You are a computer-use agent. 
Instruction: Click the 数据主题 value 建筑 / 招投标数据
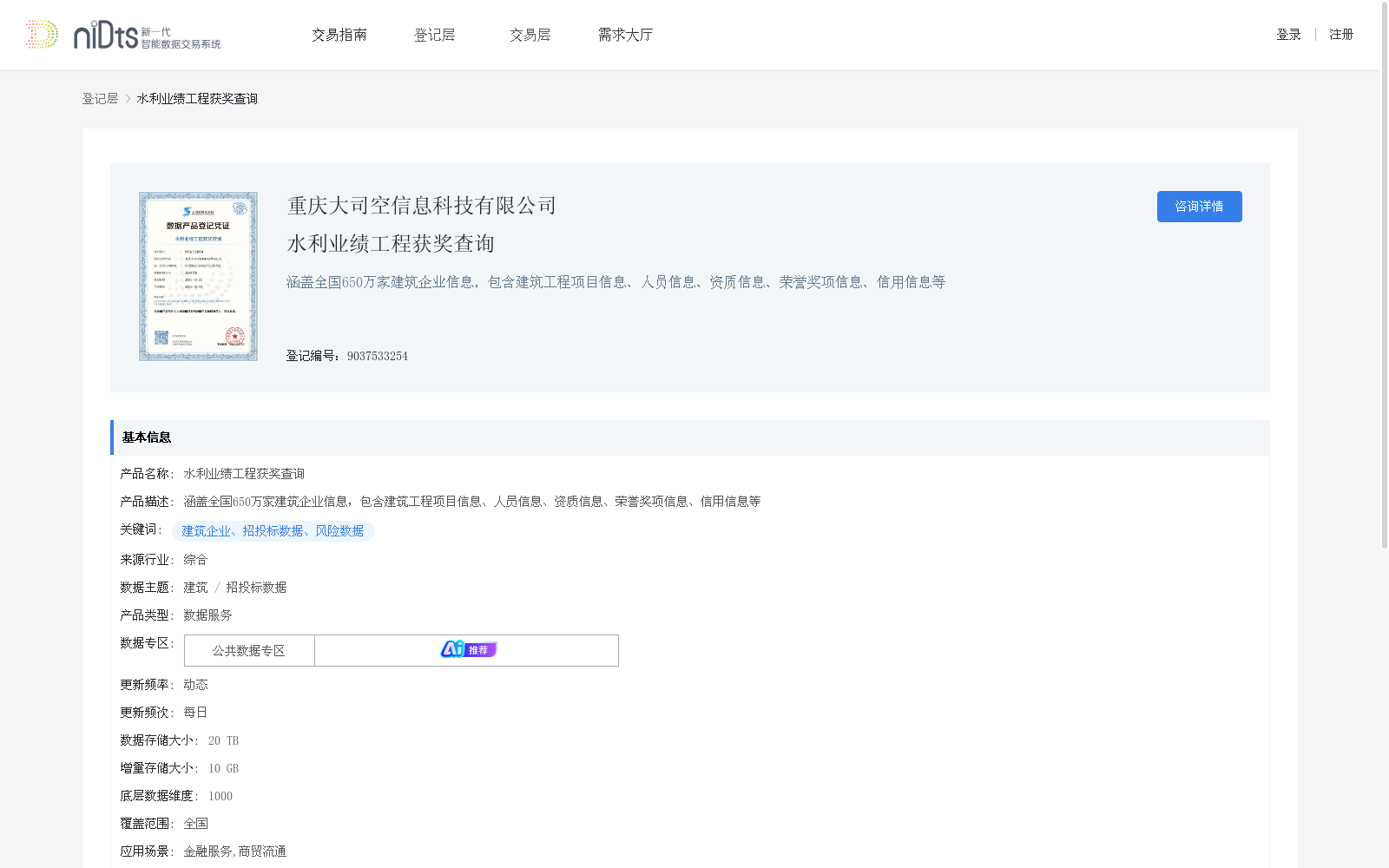(x=234, y=588)
